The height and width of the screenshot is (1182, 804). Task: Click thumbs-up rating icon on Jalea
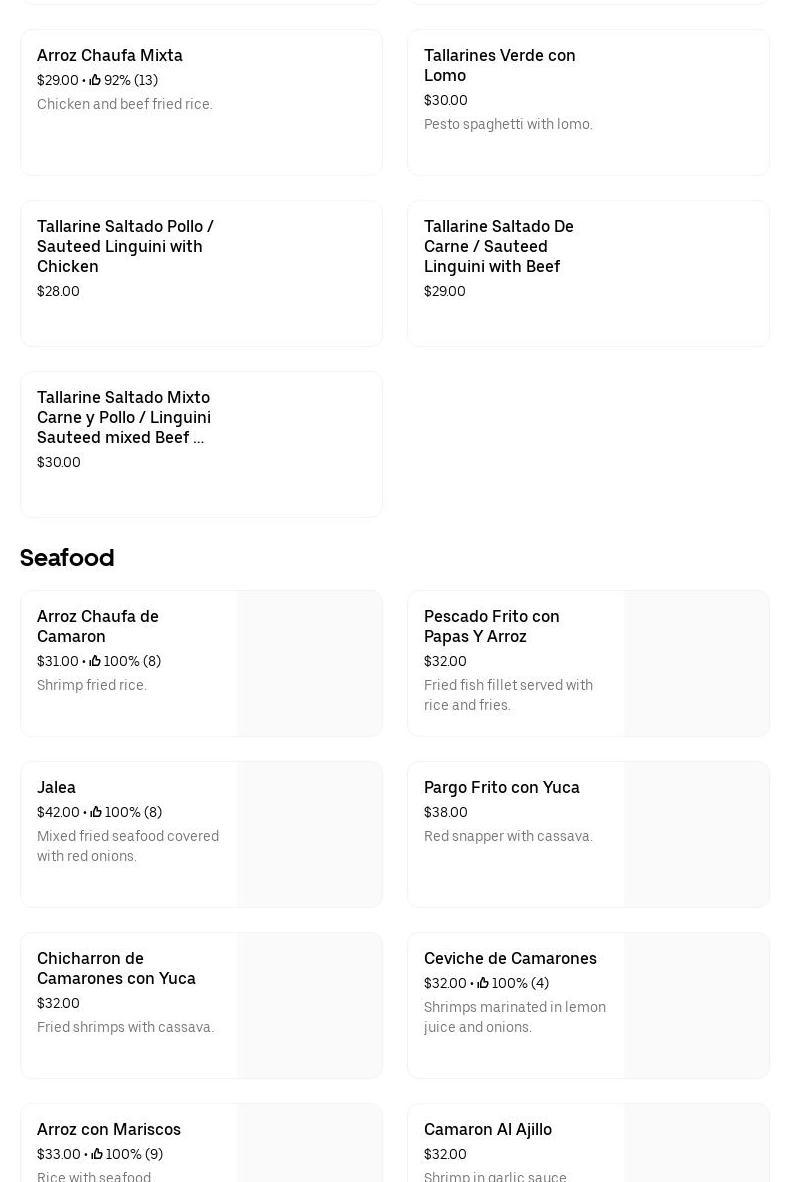(x=96, y=812)
